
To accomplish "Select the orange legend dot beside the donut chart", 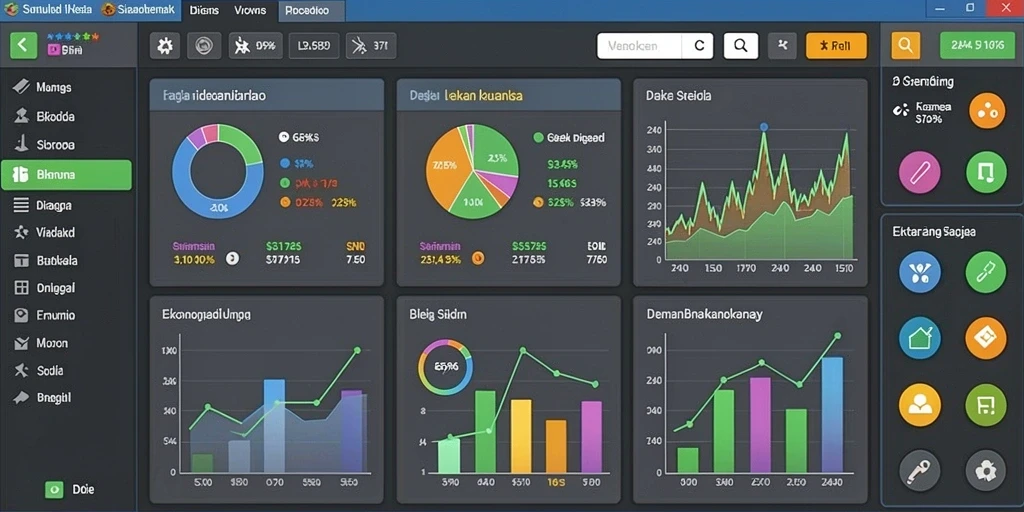I will [x=284, y=202].
